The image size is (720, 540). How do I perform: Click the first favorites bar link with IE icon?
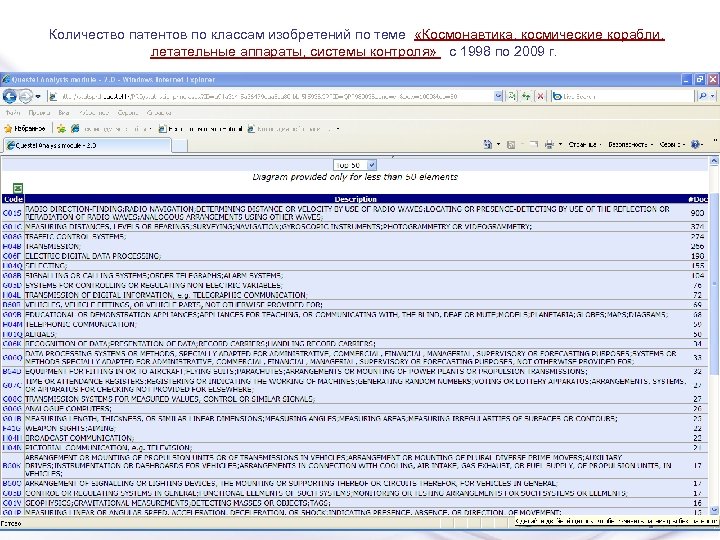pos(112,129)
